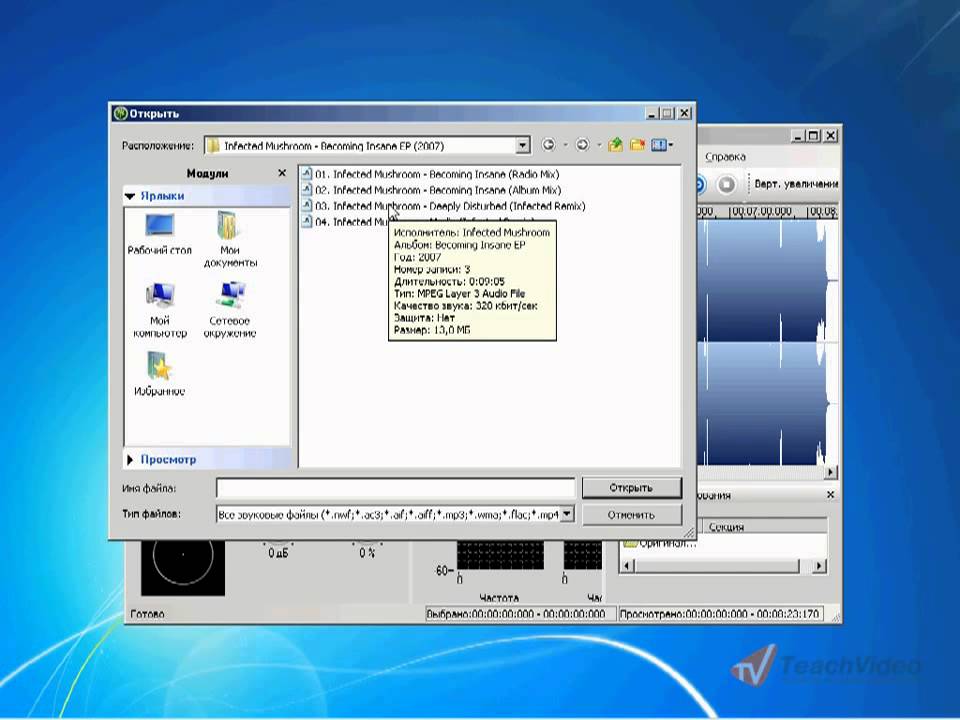This screenshot has width=960, height=720.
Task: Click the Просмотрено status bar field
Action: point(721,613)
